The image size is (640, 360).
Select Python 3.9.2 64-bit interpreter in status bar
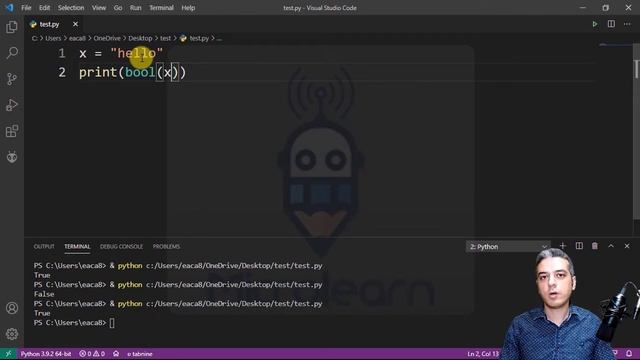click(46, 354)
